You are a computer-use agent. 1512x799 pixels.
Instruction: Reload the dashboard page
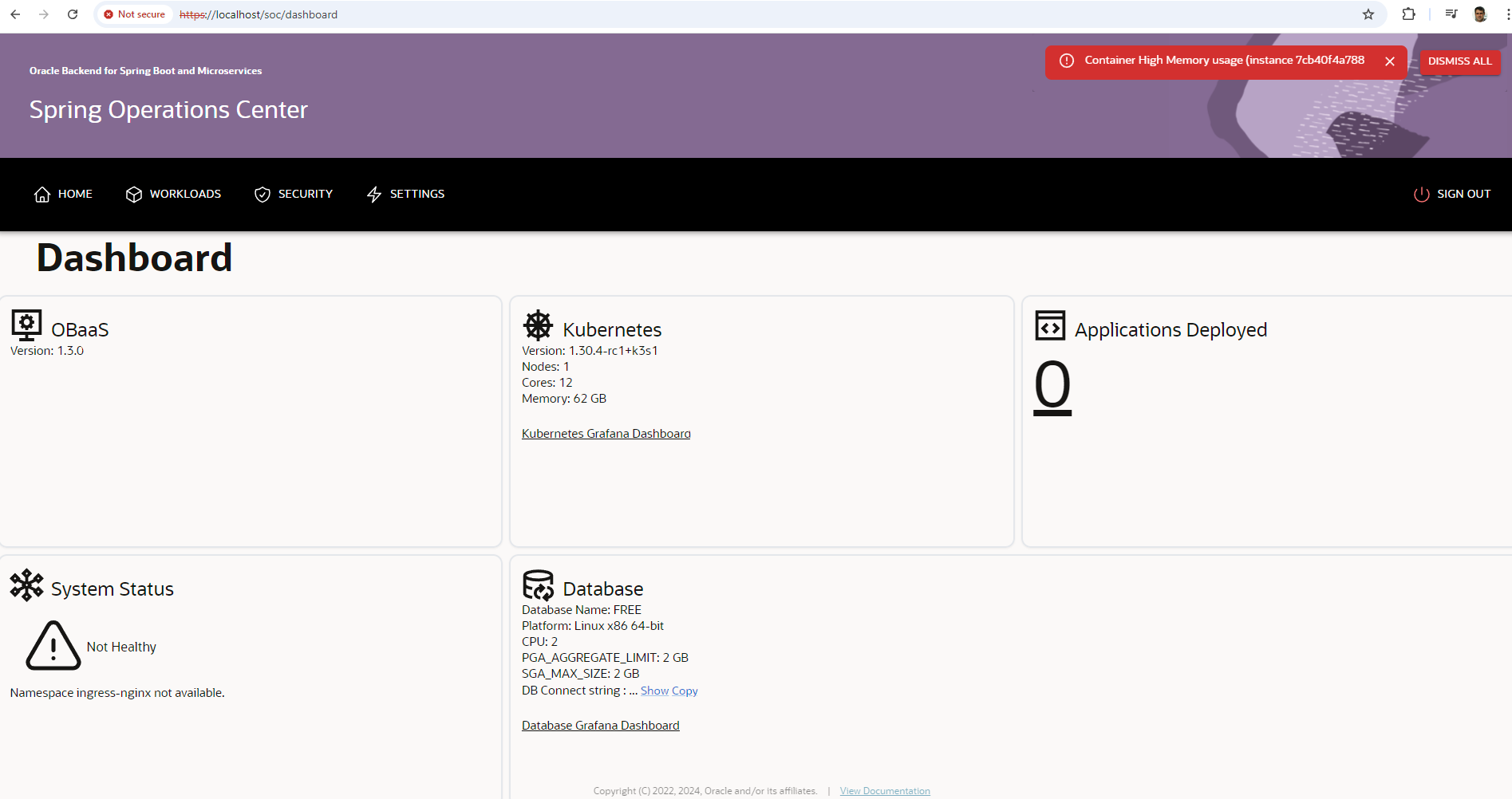click(73, 14)
